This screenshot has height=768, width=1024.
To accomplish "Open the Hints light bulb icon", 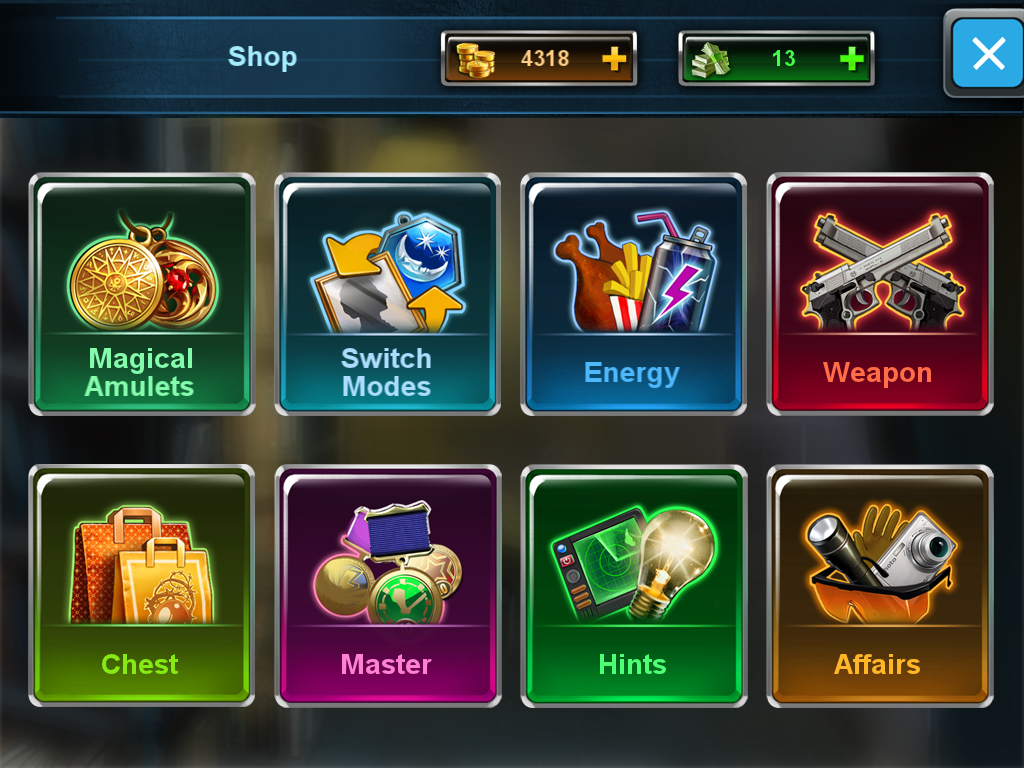I will 634,564.
